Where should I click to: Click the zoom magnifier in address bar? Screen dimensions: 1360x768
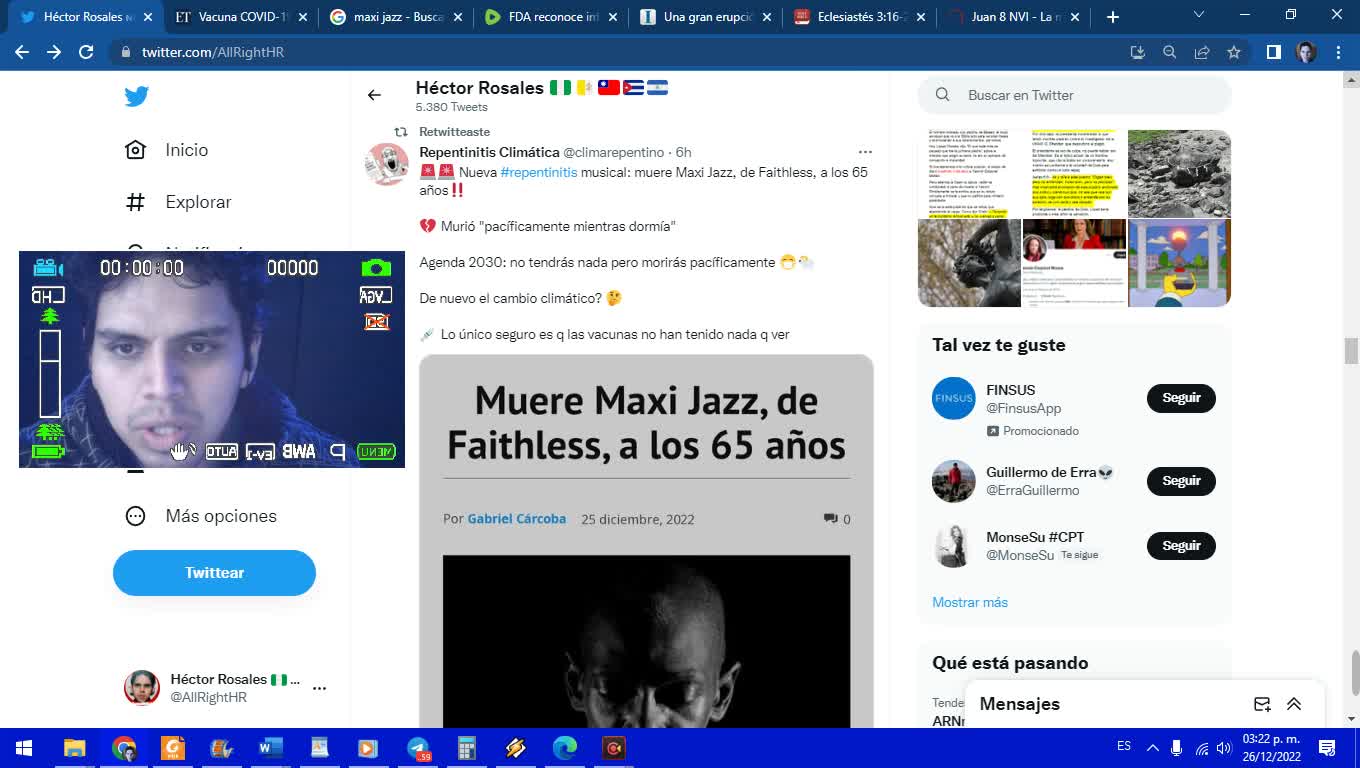[1169, 52]
